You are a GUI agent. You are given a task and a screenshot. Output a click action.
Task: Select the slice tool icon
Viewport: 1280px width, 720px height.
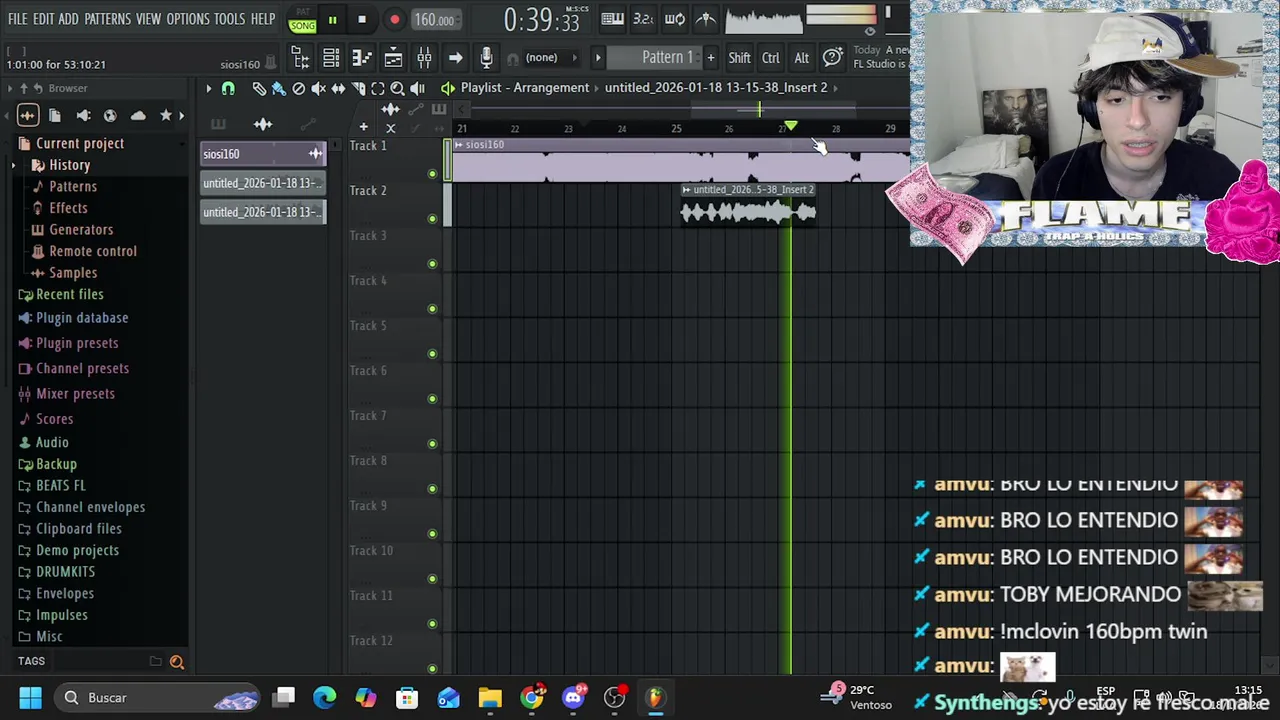(x=358, y=89)
